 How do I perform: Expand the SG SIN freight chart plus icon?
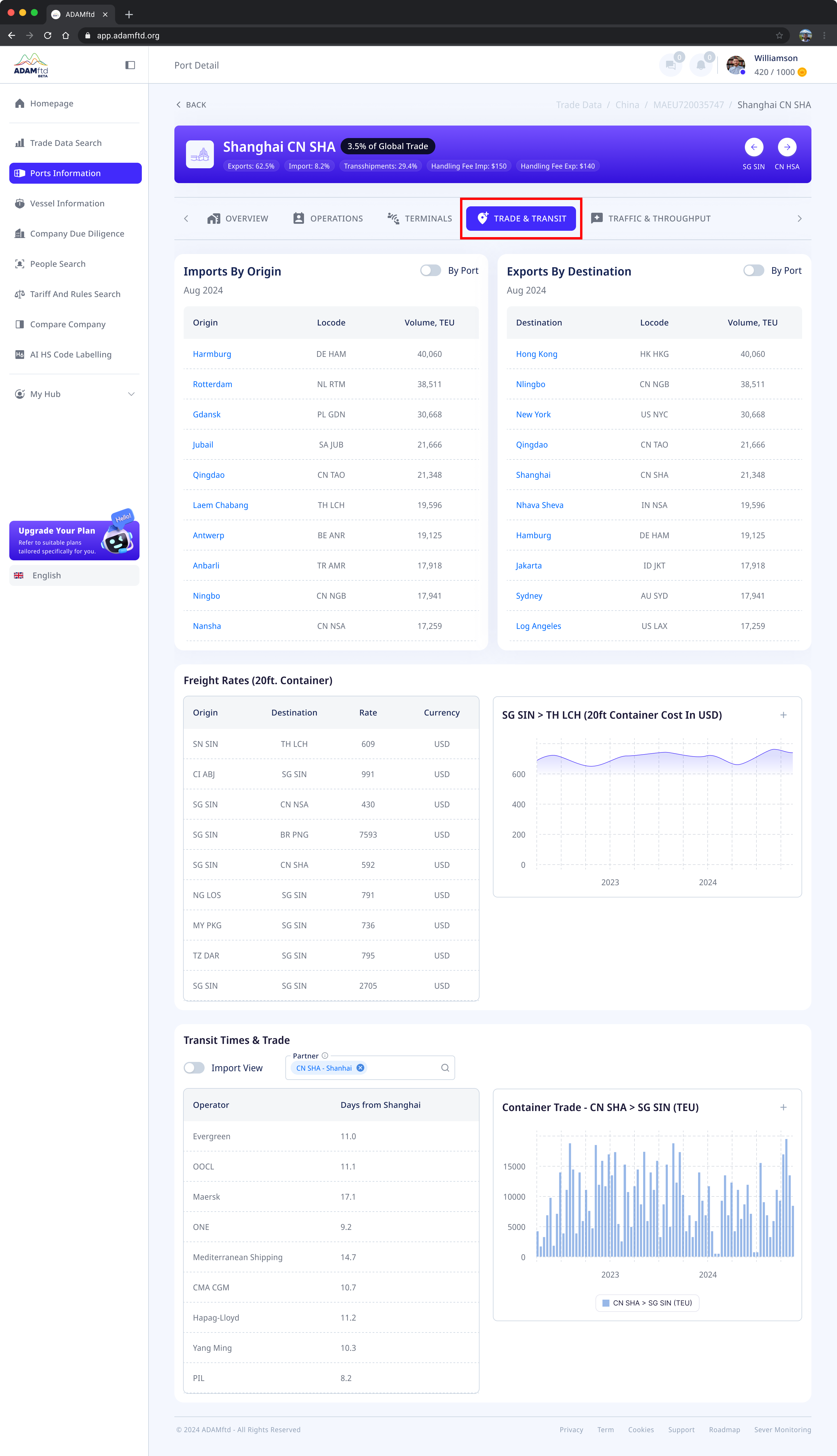click(x=783, y=715)
